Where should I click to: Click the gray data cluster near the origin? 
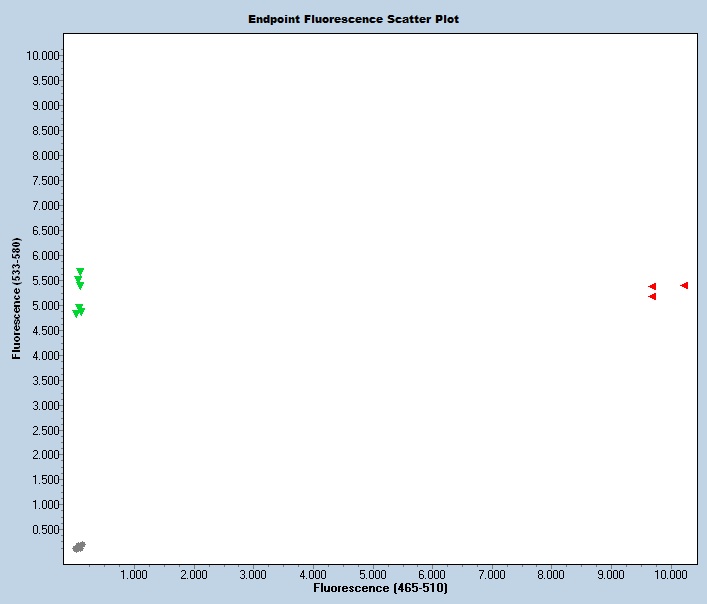coord(79,547)
